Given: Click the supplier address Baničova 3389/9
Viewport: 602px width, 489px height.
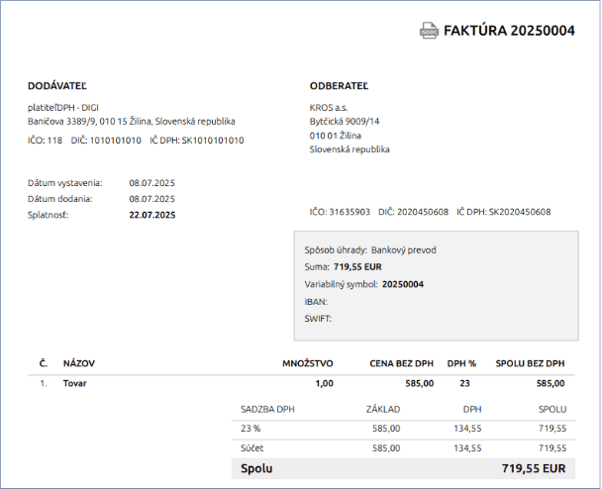Looking at the screenshot, I should 65,120.
